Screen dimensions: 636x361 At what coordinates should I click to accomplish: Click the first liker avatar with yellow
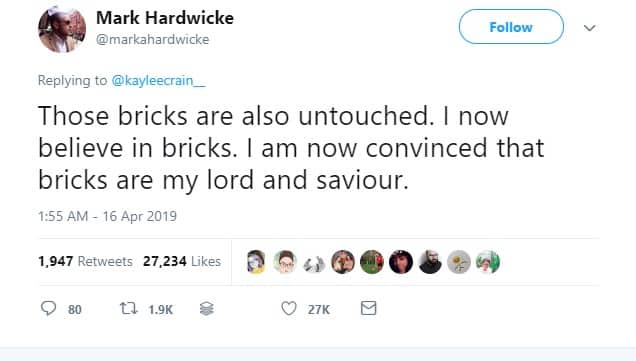(256, 262)
